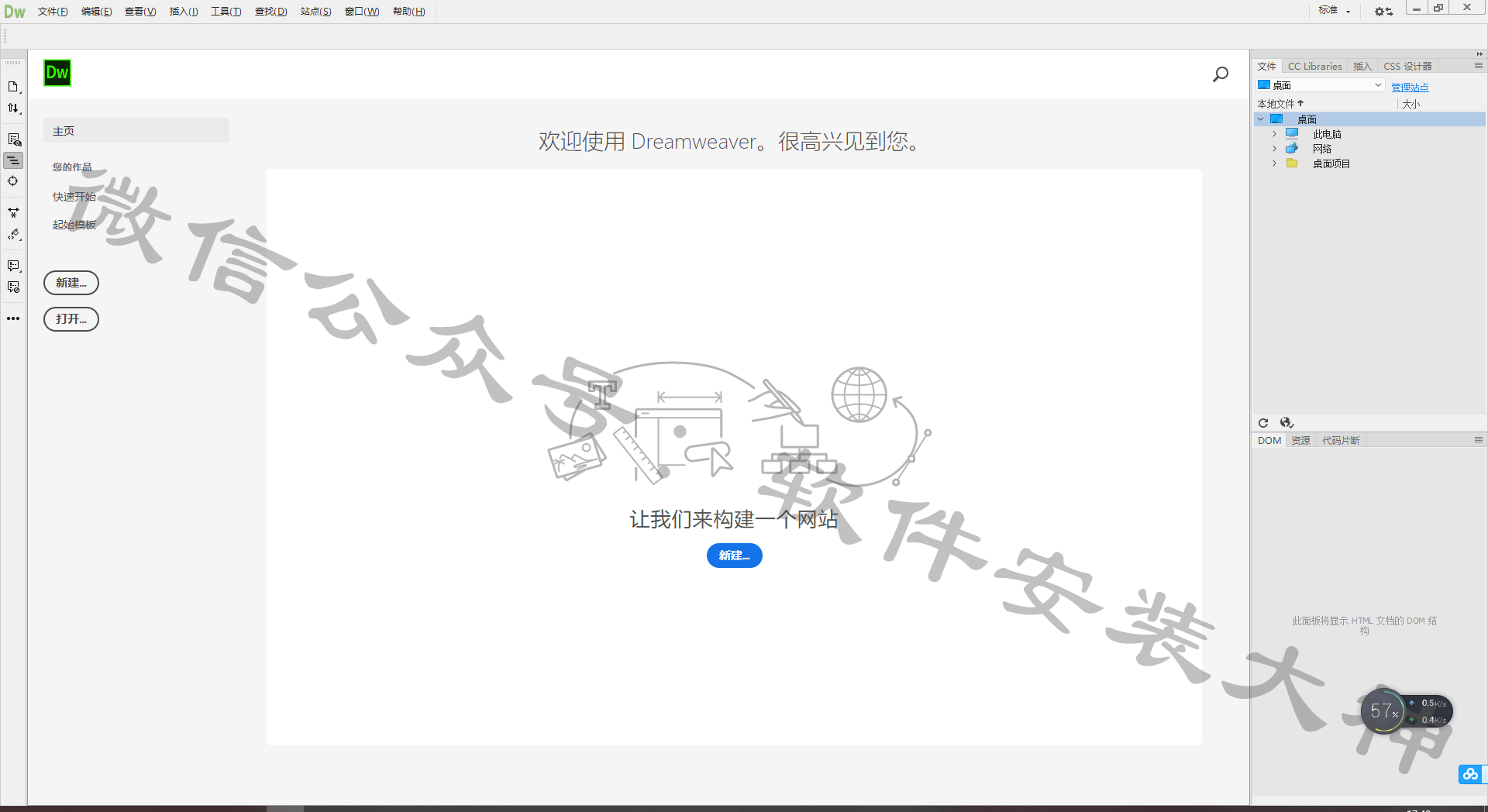This screenshot has width=1488, height=812.
Task: Select the 桌面 root row in file tree
Action: (1369, 119)
